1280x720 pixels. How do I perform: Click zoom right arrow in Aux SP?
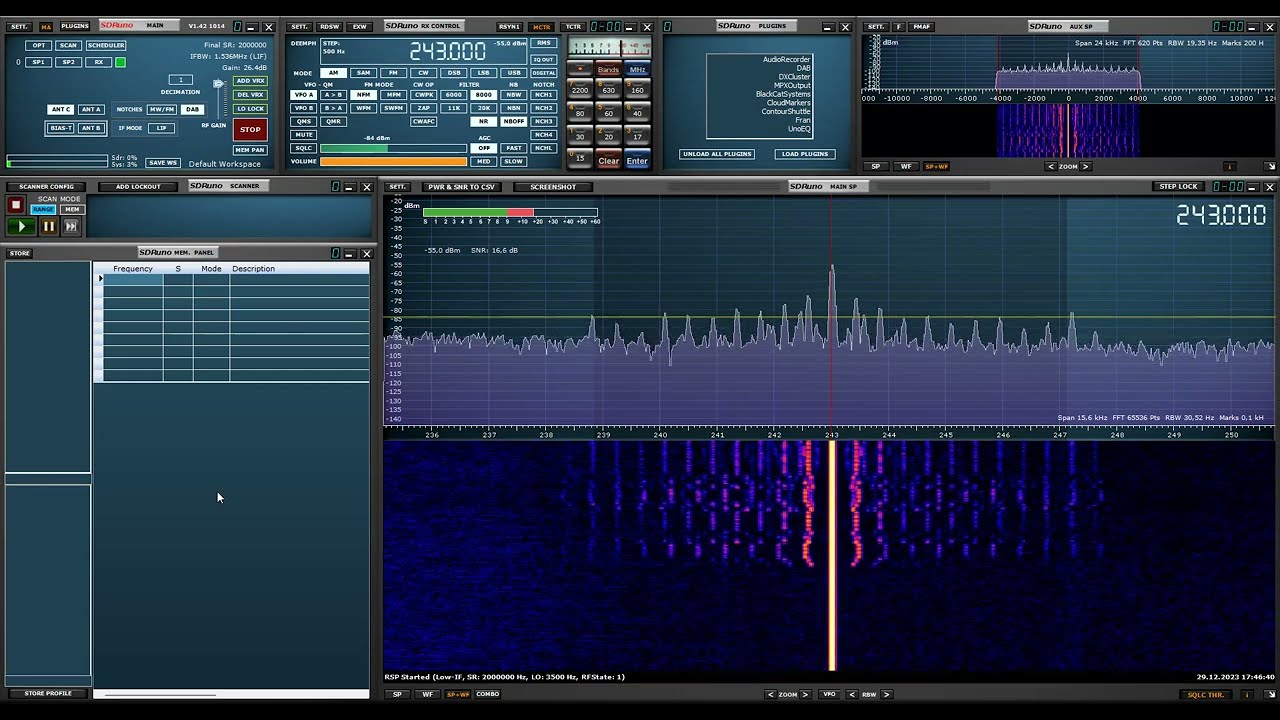coord(1085,166)
